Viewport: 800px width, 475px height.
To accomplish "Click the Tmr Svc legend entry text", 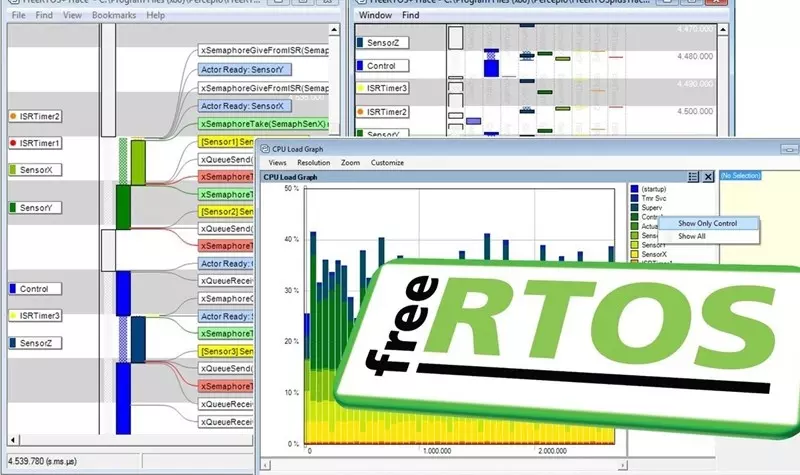I will coord(654,198).
